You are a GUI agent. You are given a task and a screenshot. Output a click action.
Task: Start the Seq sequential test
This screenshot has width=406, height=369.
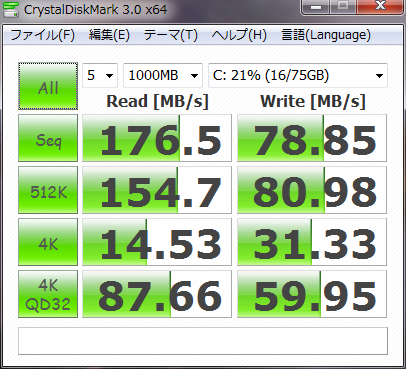pos(48,138)
